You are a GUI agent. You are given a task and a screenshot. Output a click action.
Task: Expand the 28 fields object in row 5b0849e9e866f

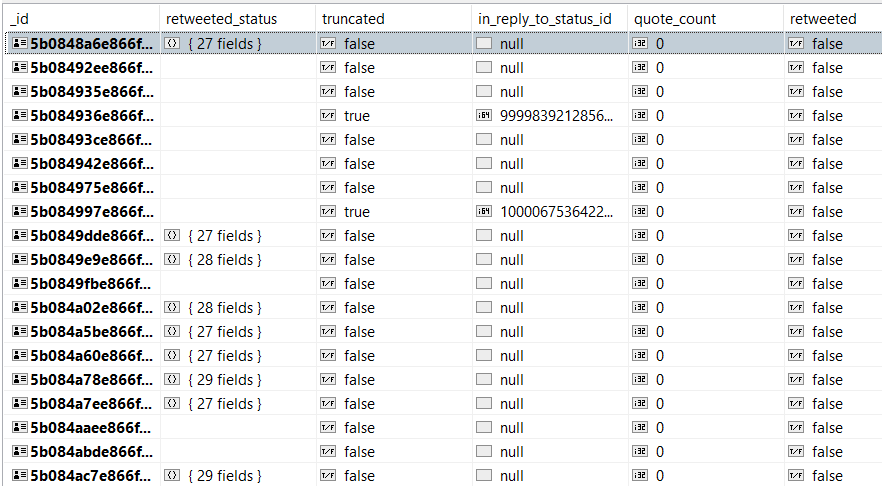point(224,260)
